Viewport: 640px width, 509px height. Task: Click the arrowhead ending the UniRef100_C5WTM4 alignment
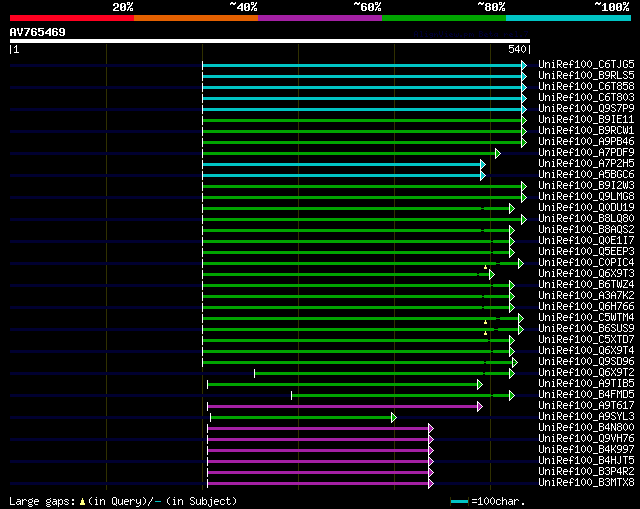pyautogui.click(x=521, y=318)
